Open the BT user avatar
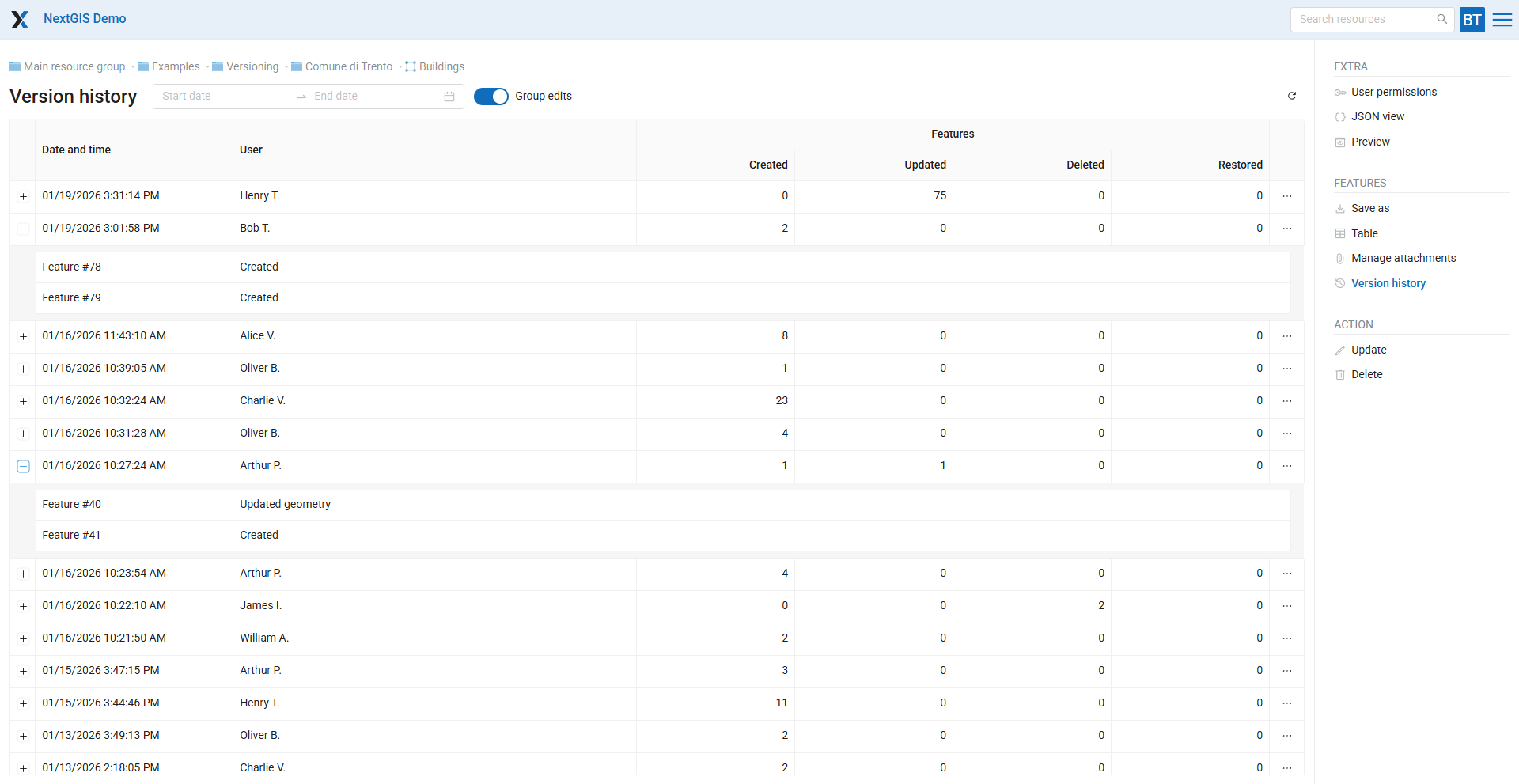Viewport: 1519px width, 784px height. click(x=1472, y=20)
